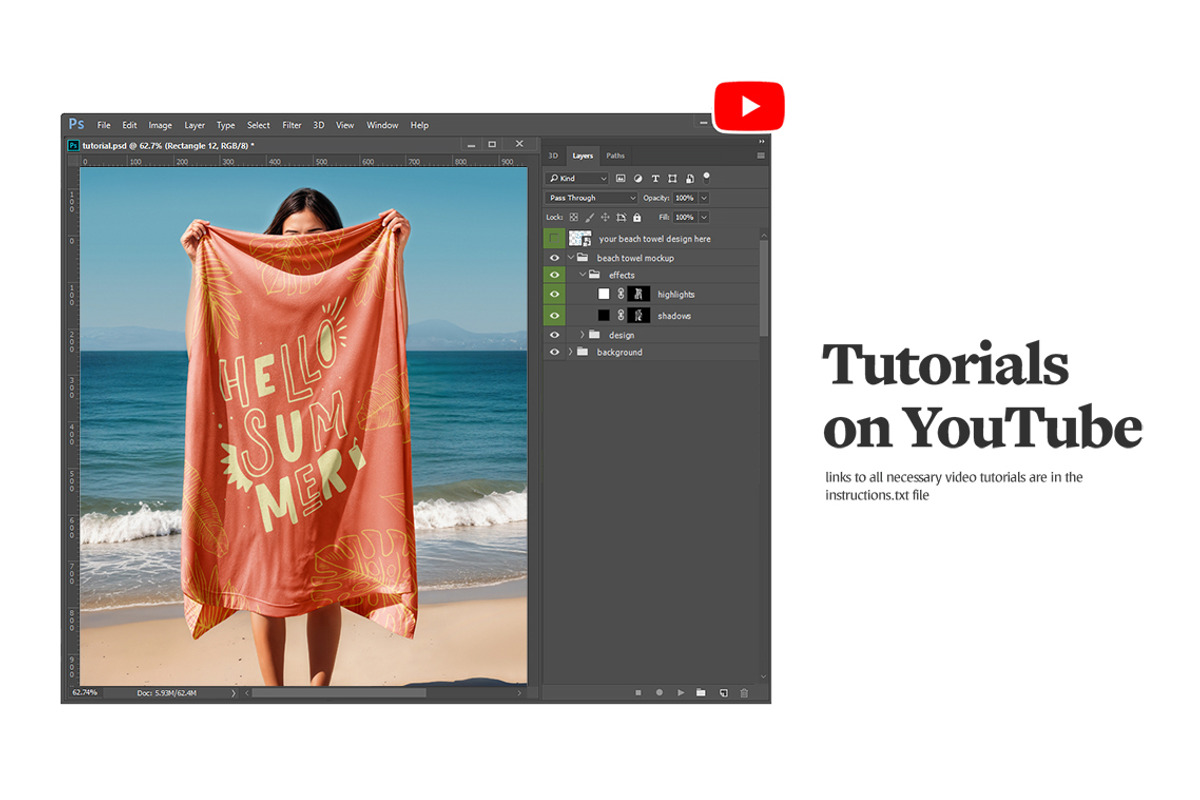1200x800 pixels.
Task: Filter layers by adjustment layers icon
Action: 638,178
